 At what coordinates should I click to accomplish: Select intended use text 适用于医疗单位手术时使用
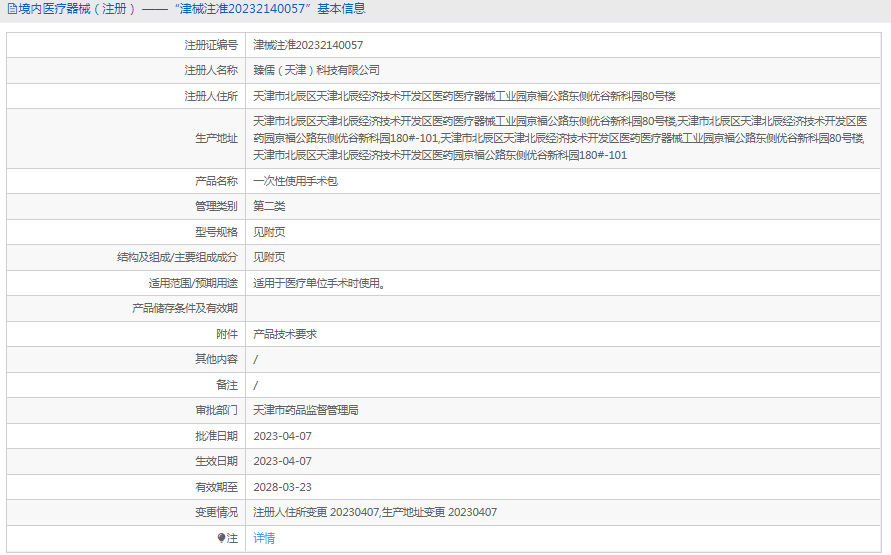point(319,283)
